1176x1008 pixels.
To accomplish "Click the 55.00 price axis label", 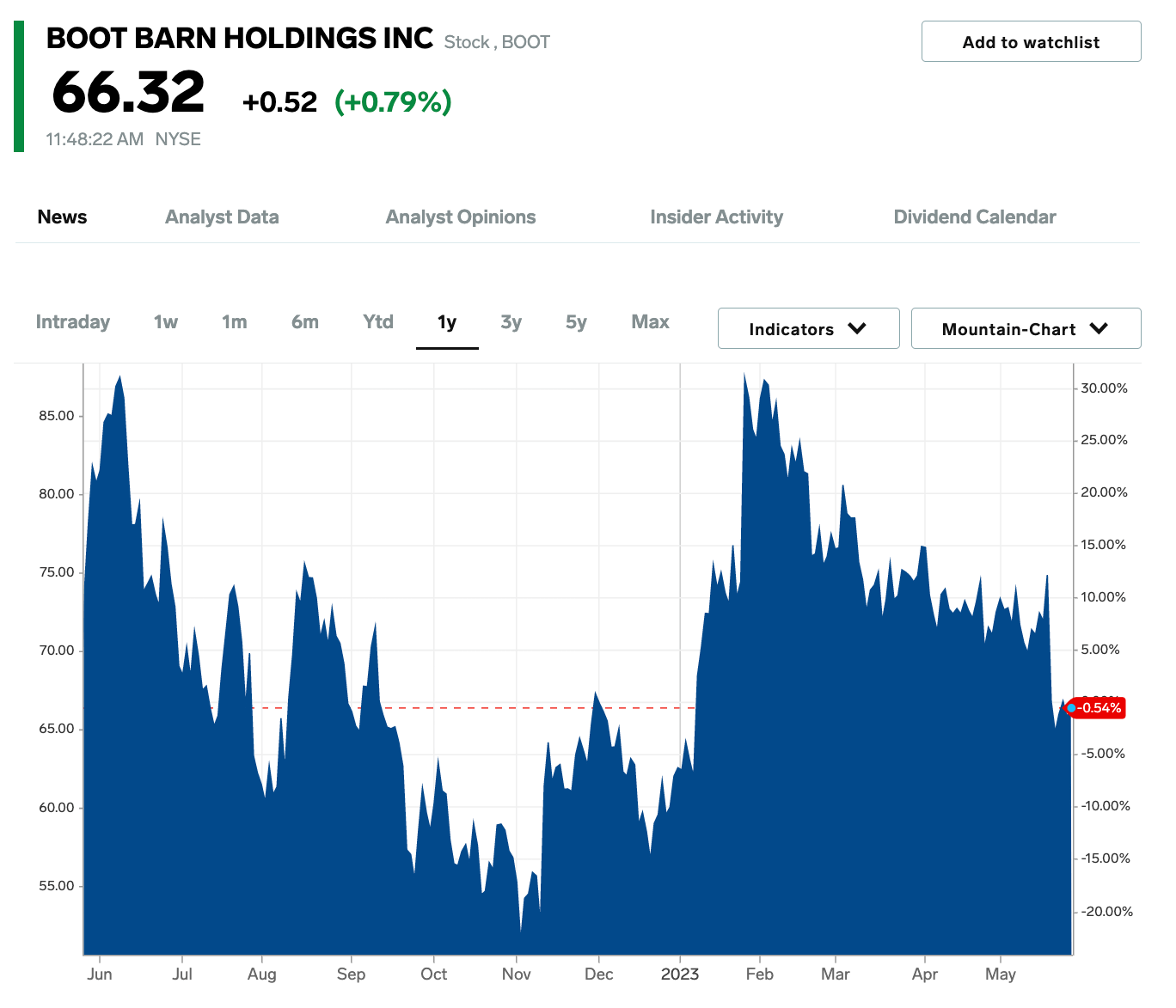I will tap(57, 886).
